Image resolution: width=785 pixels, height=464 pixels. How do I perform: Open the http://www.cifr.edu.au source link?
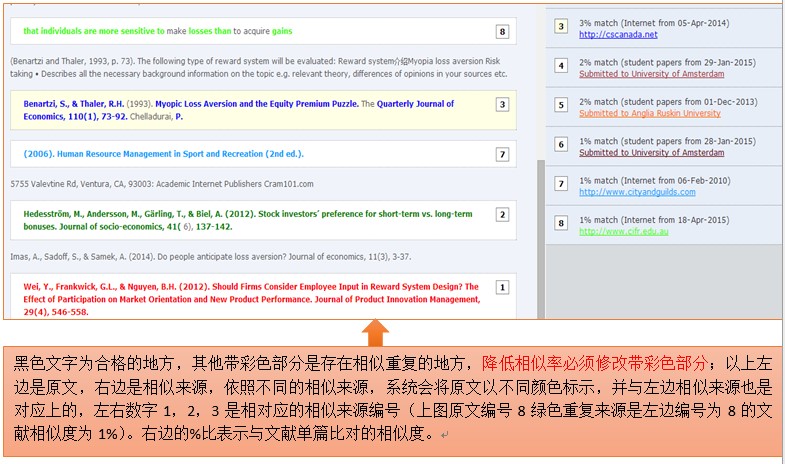[x=624, y=232]
